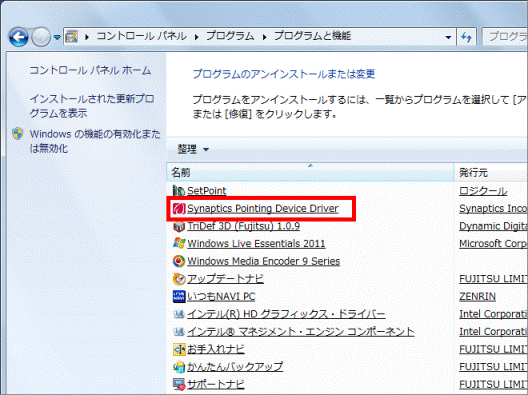Click Synaptics Inco publisher cell
528x395 pixels.
493,209
